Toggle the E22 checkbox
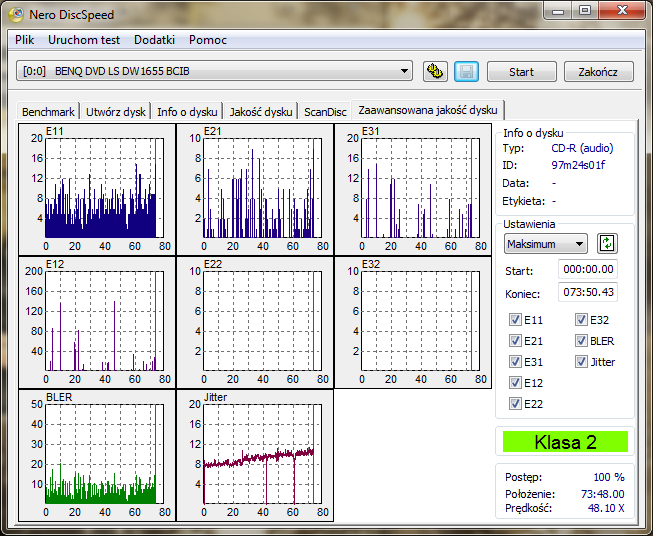Viewport: 653px width, 536px height. 515,404
